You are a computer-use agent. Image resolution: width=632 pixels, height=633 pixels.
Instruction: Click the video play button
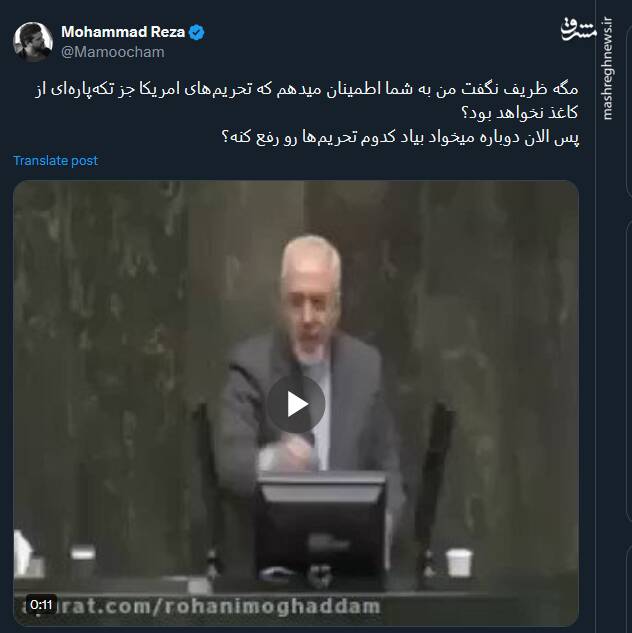click(296, 404)
